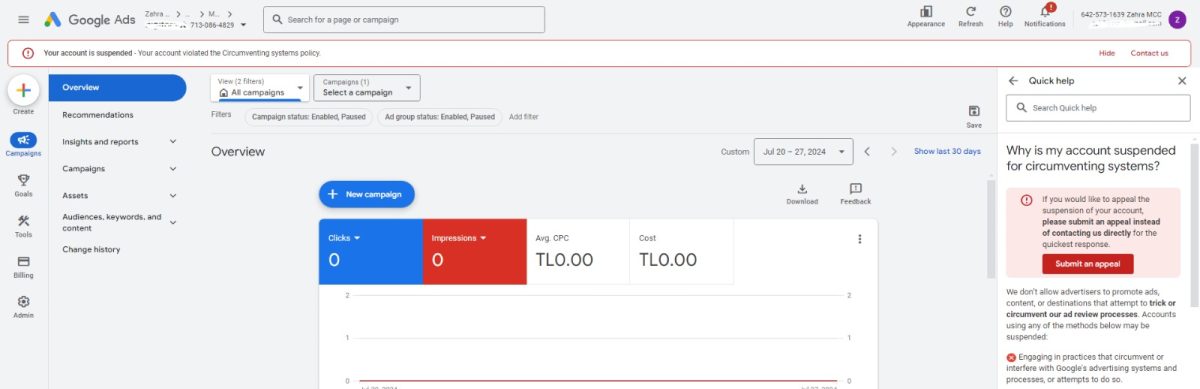
Task: Click Show last 30 days link
Action: 947,151
